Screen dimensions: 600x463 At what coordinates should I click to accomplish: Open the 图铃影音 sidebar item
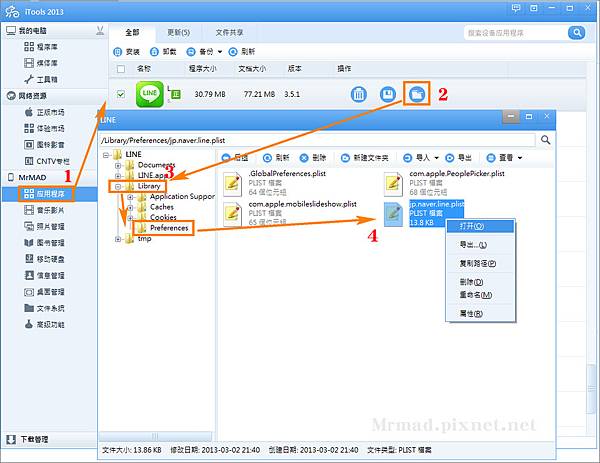44,145
